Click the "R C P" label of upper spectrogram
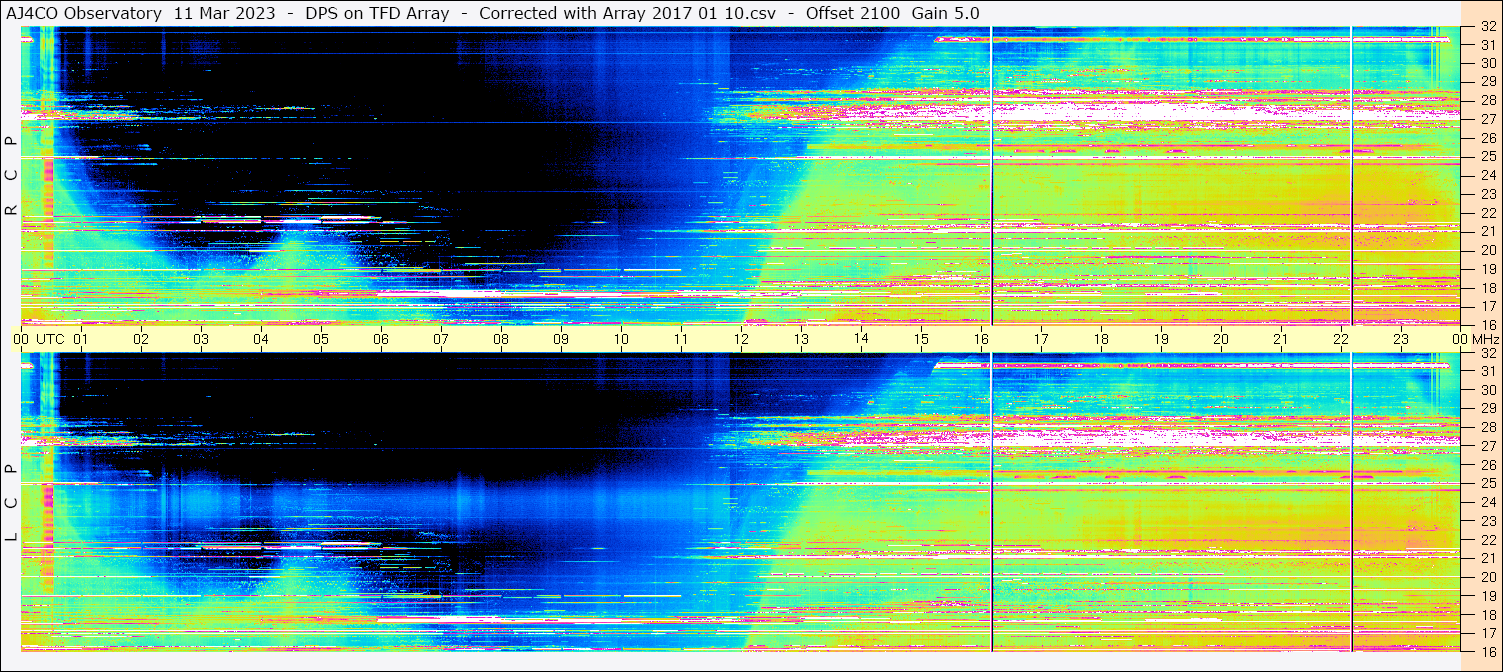This screenshot has width=1503, height=672. pos(12,176)
